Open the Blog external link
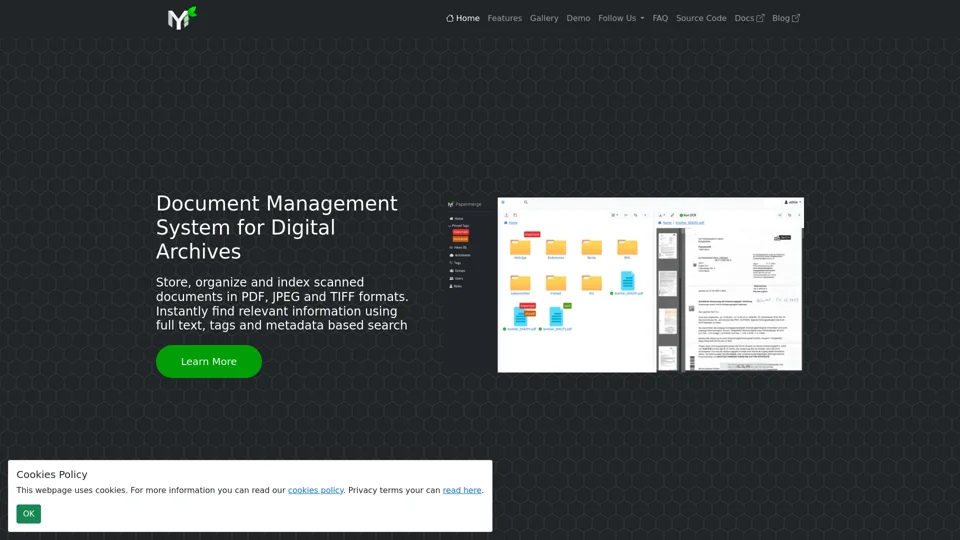Viewport: 960px width, 540px height. (x=786, y=18)
